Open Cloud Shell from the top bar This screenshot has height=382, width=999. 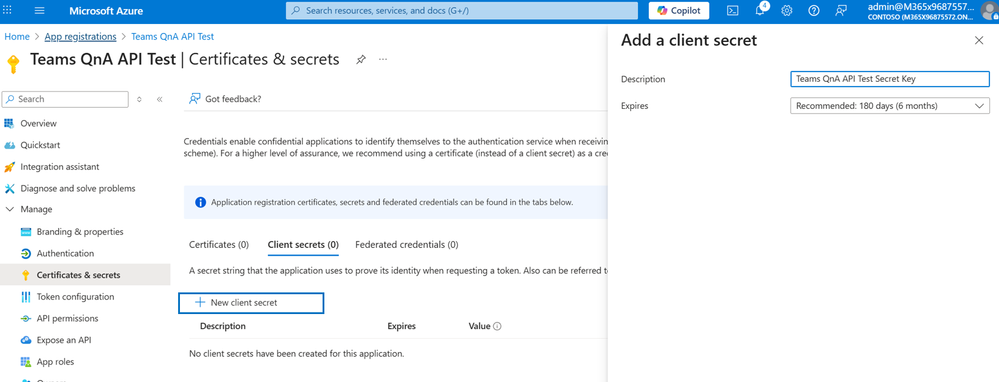(x=733, y=11)
